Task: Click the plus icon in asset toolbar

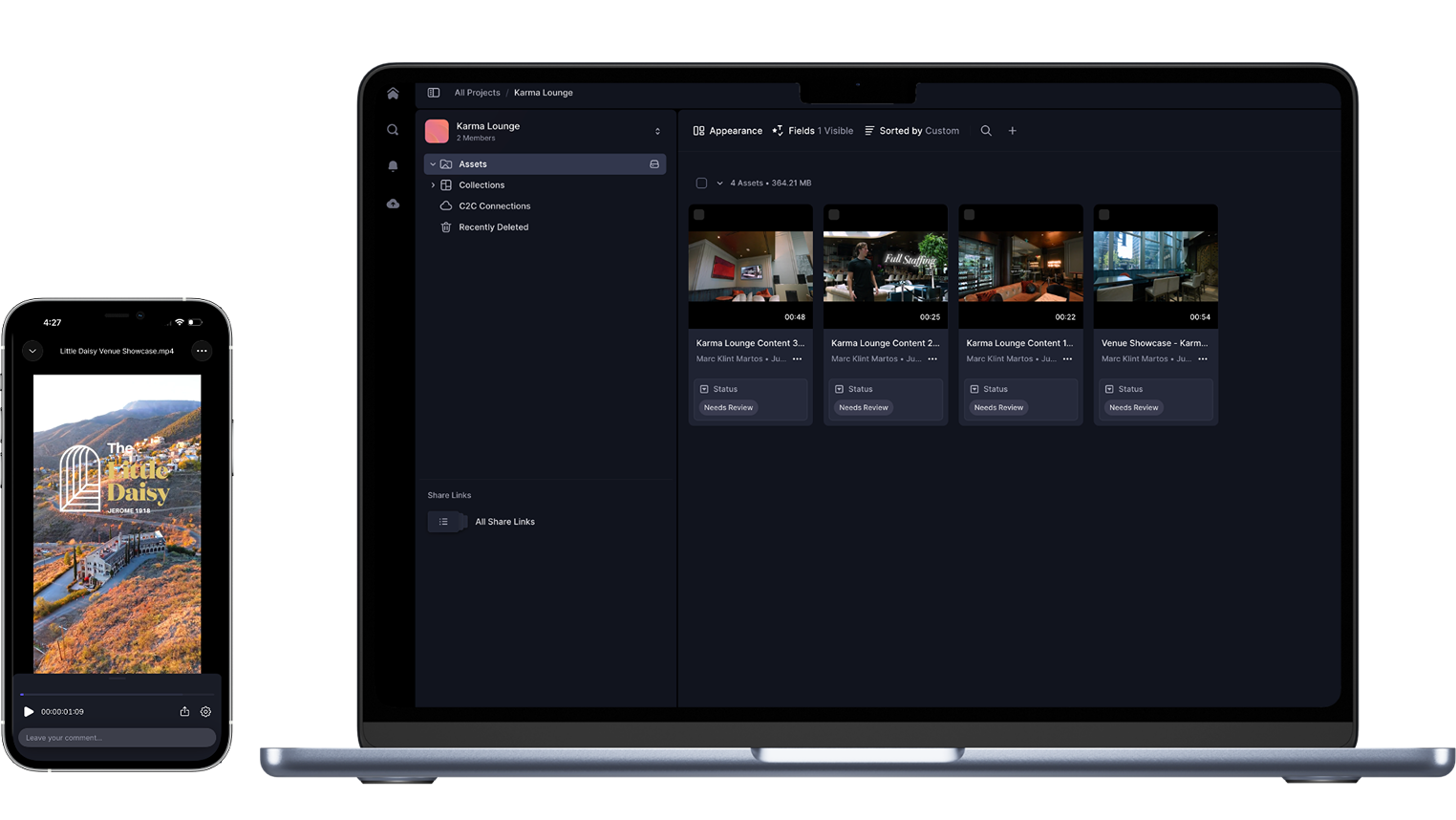Action: (1013, 131)
